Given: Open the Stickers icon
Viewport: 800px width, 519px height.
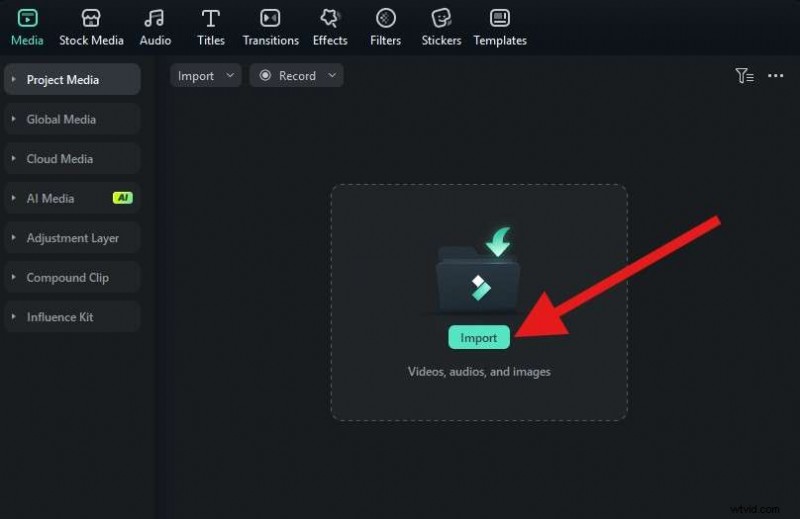Looking at the screenshot, I should tap(441, 19).
